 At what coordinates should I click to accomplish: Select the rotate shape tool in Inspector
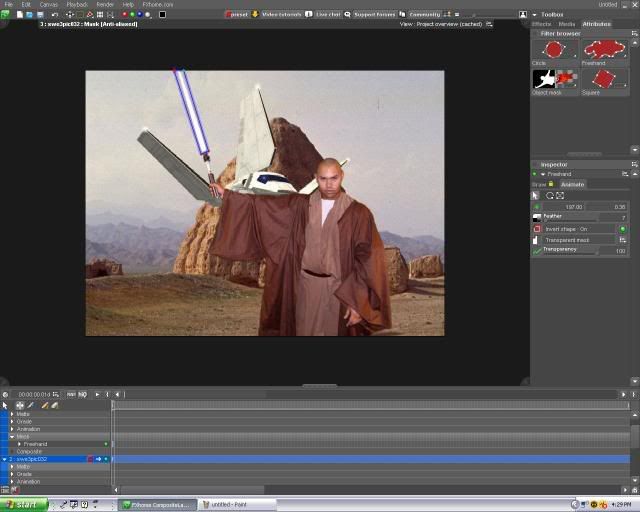click(x=550, y=196)
